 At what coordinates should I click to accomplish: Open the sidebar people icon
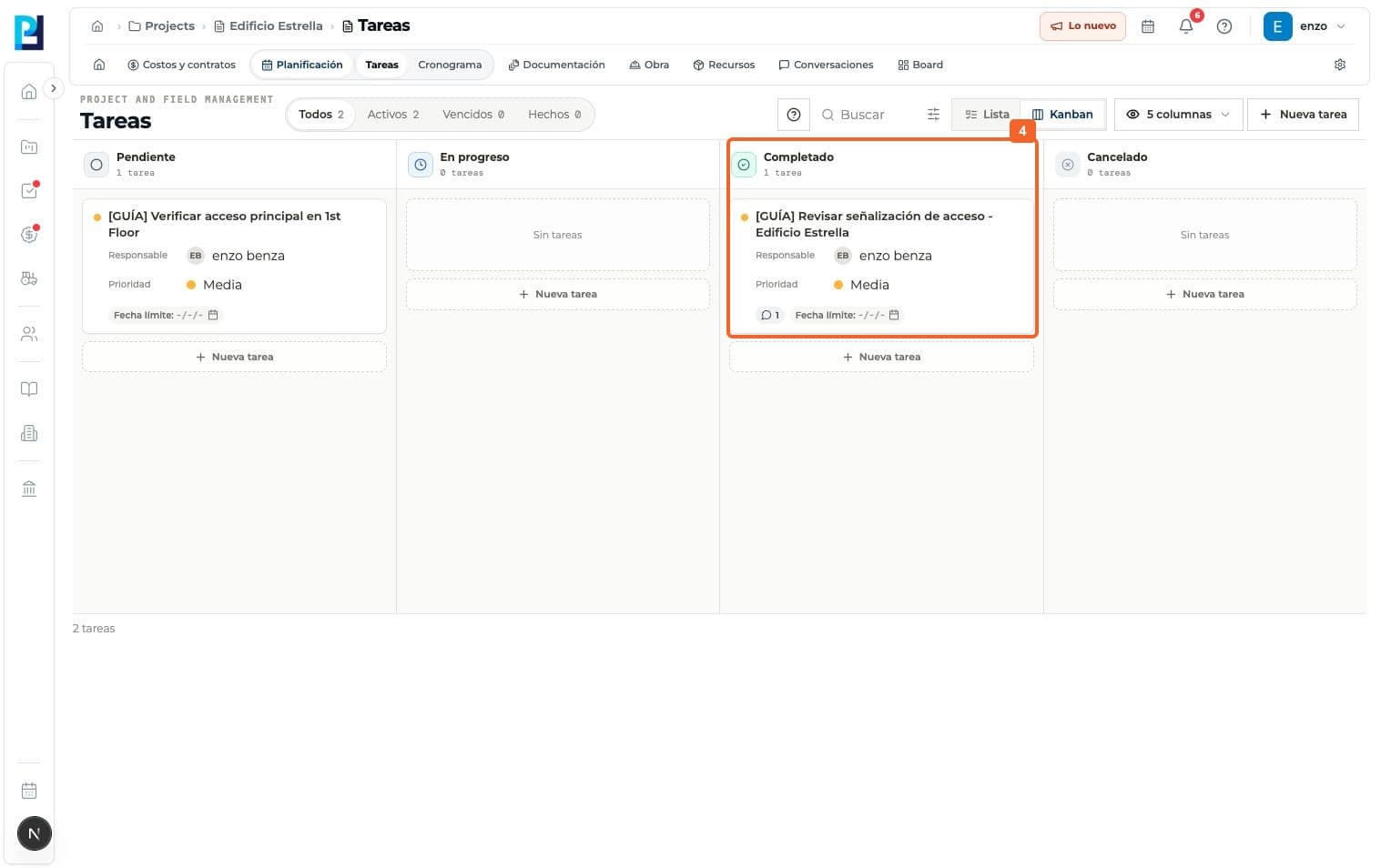pyautogui.click(x=29, y=334)
